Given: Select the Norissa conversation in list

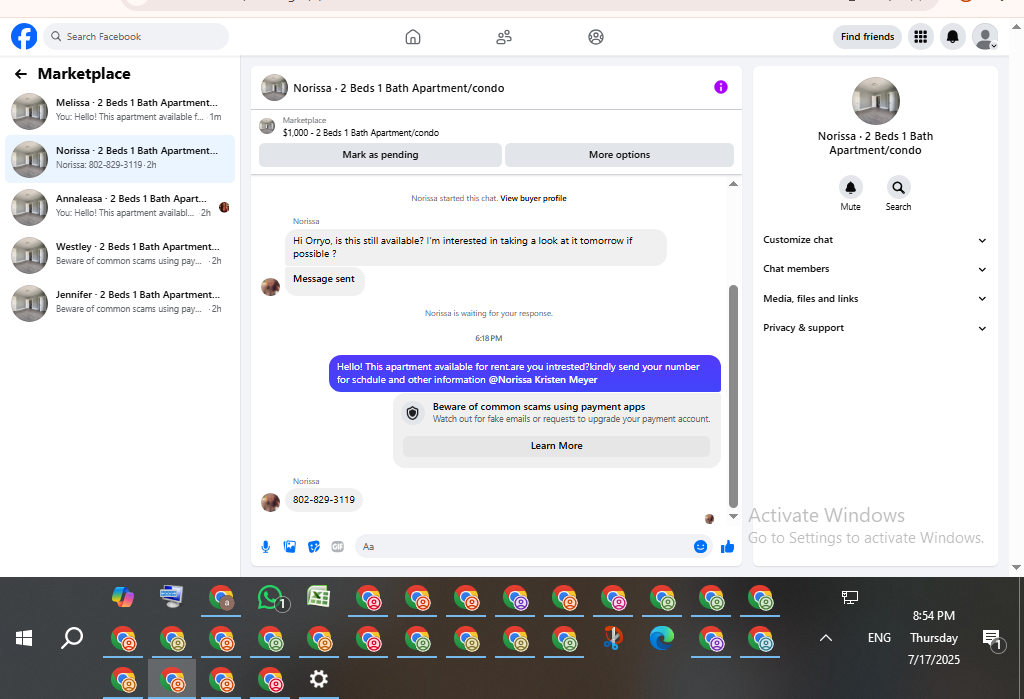Looking at the screenshot, I should pyautogui.click(x=120, y=159).
